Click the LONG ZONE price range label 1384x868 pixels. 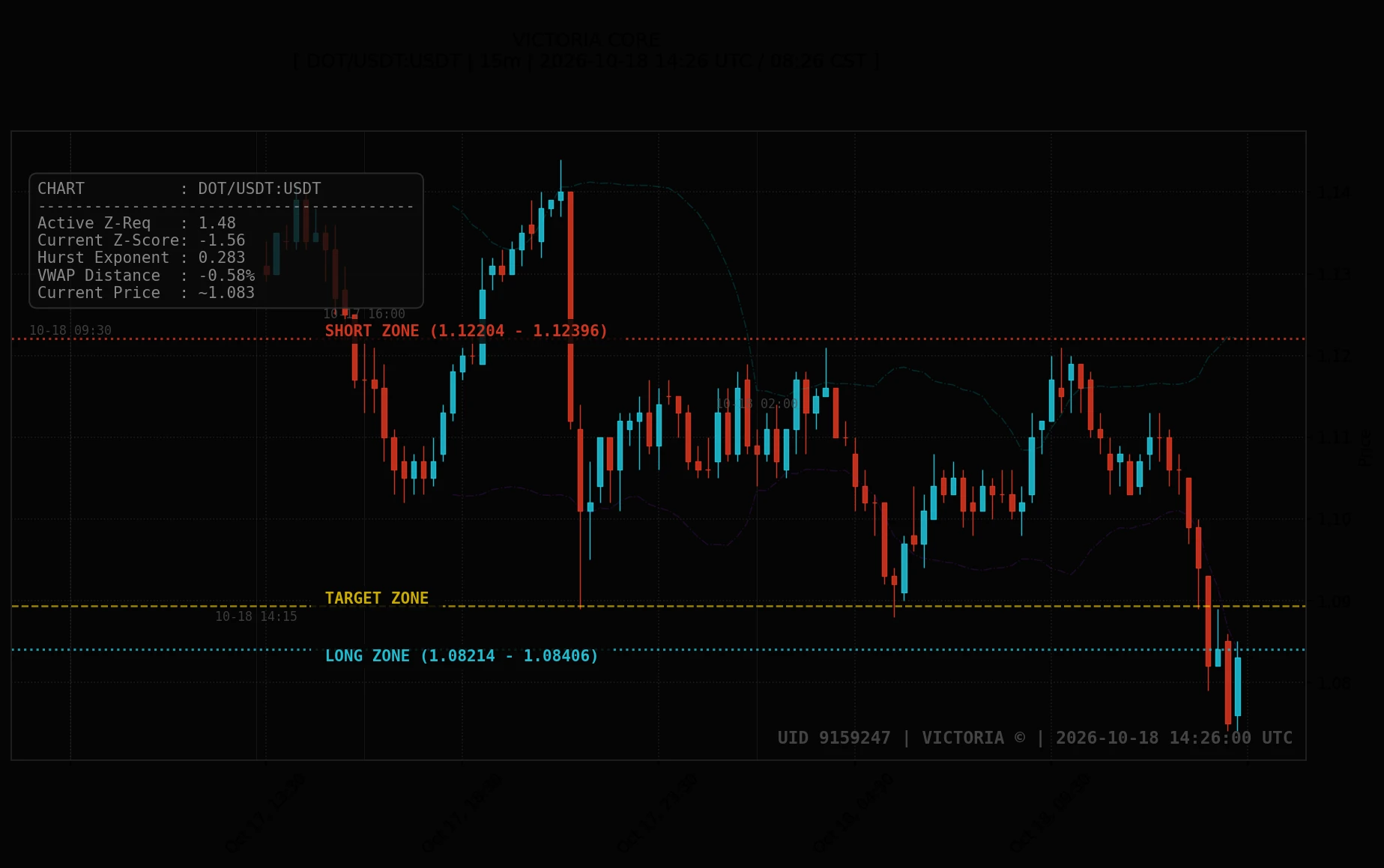[462, 656]
